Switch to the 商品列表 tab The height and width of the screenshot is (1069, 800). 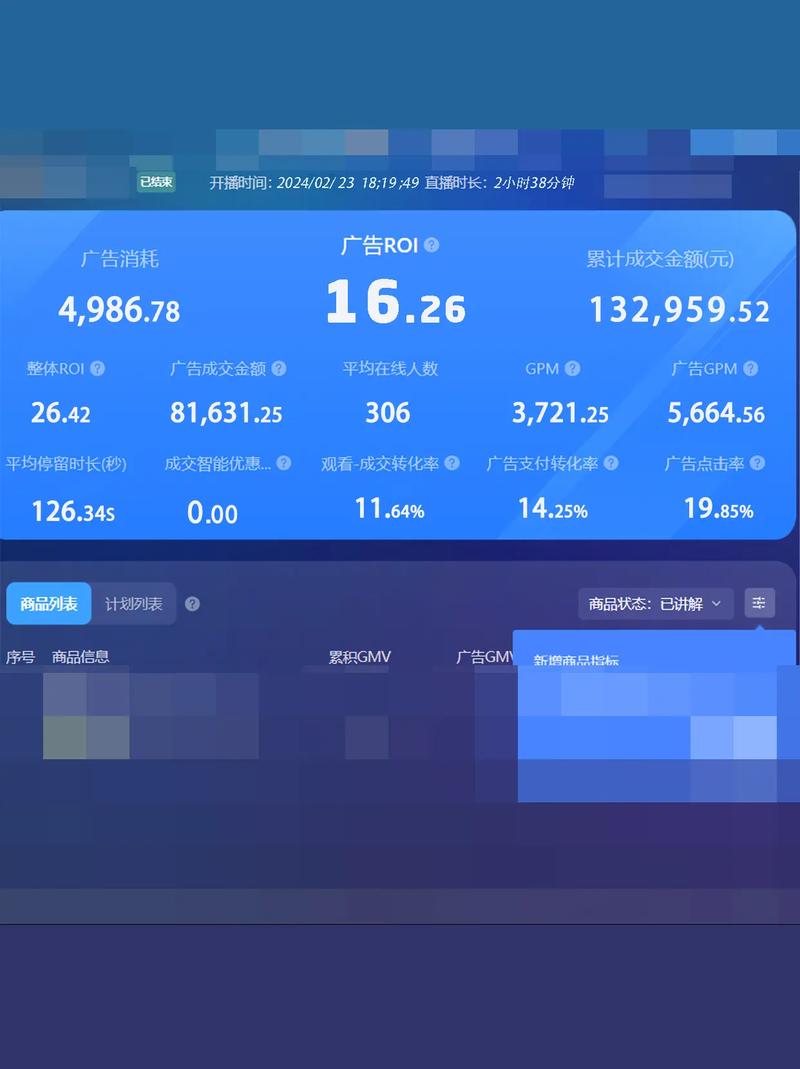(48, 603)
